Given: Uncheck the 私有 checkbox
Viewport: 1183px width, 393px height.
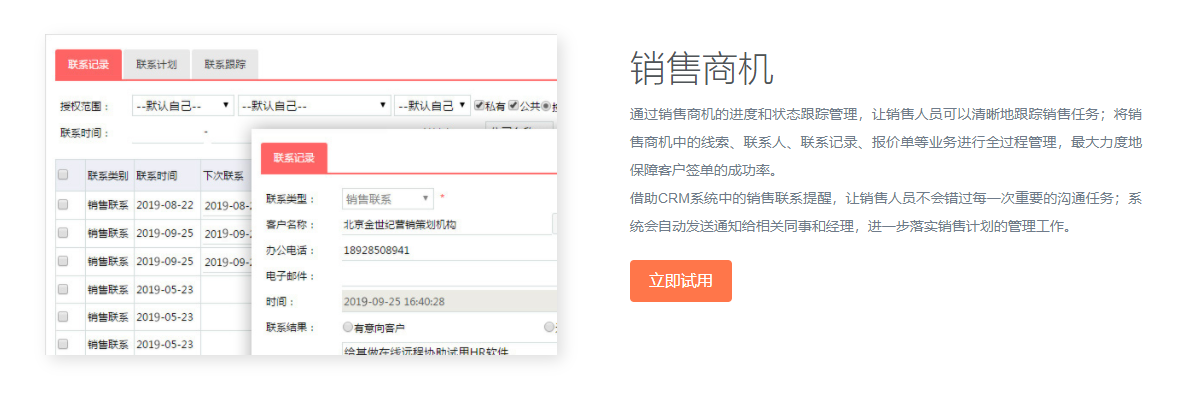Looking at the screenshot, I should pyautogui.click(x=479, y=106).
